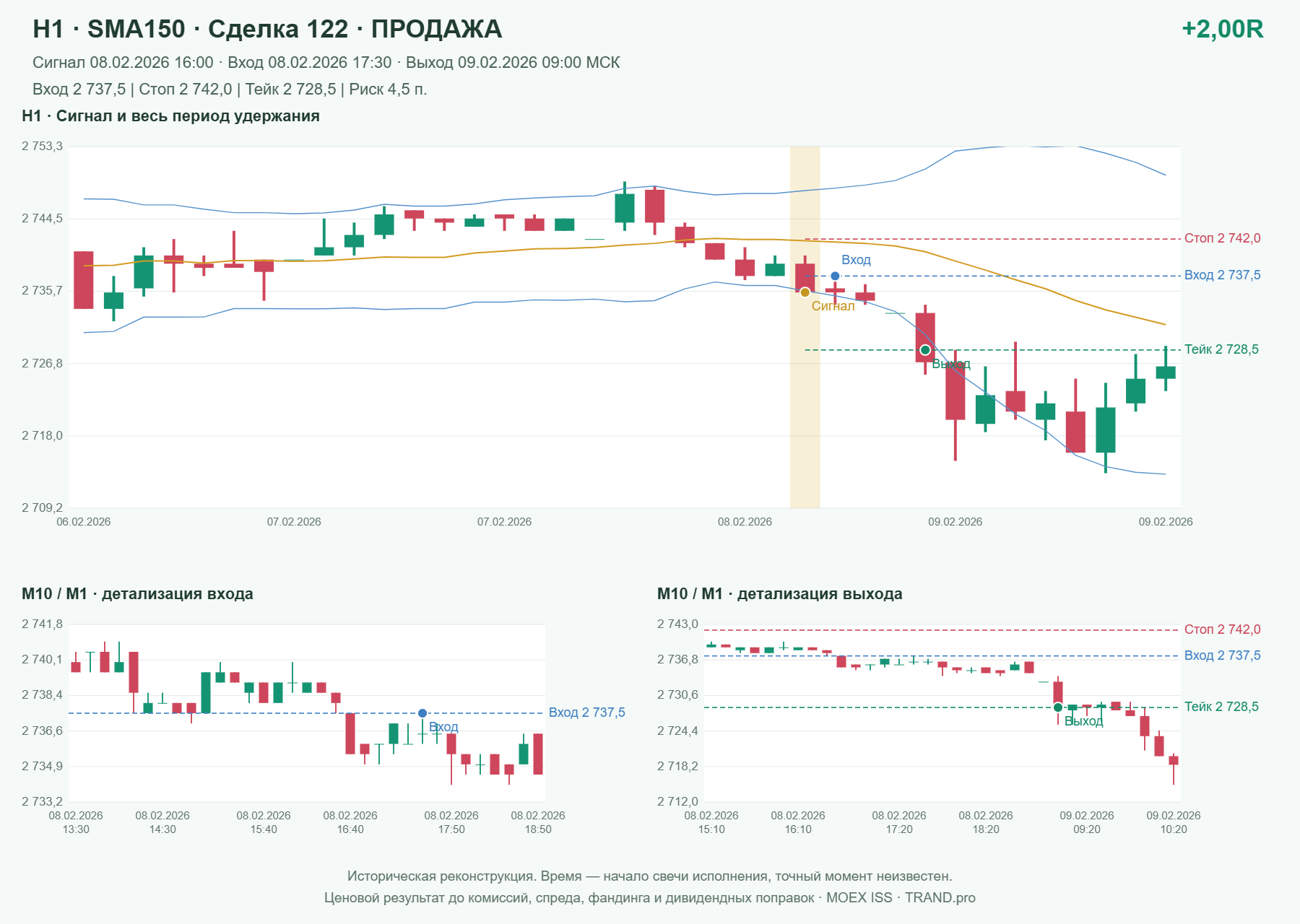Click the blue Вход dot on H1 chart
Screen dimensions: 1300x924
(x=835, y=276)
